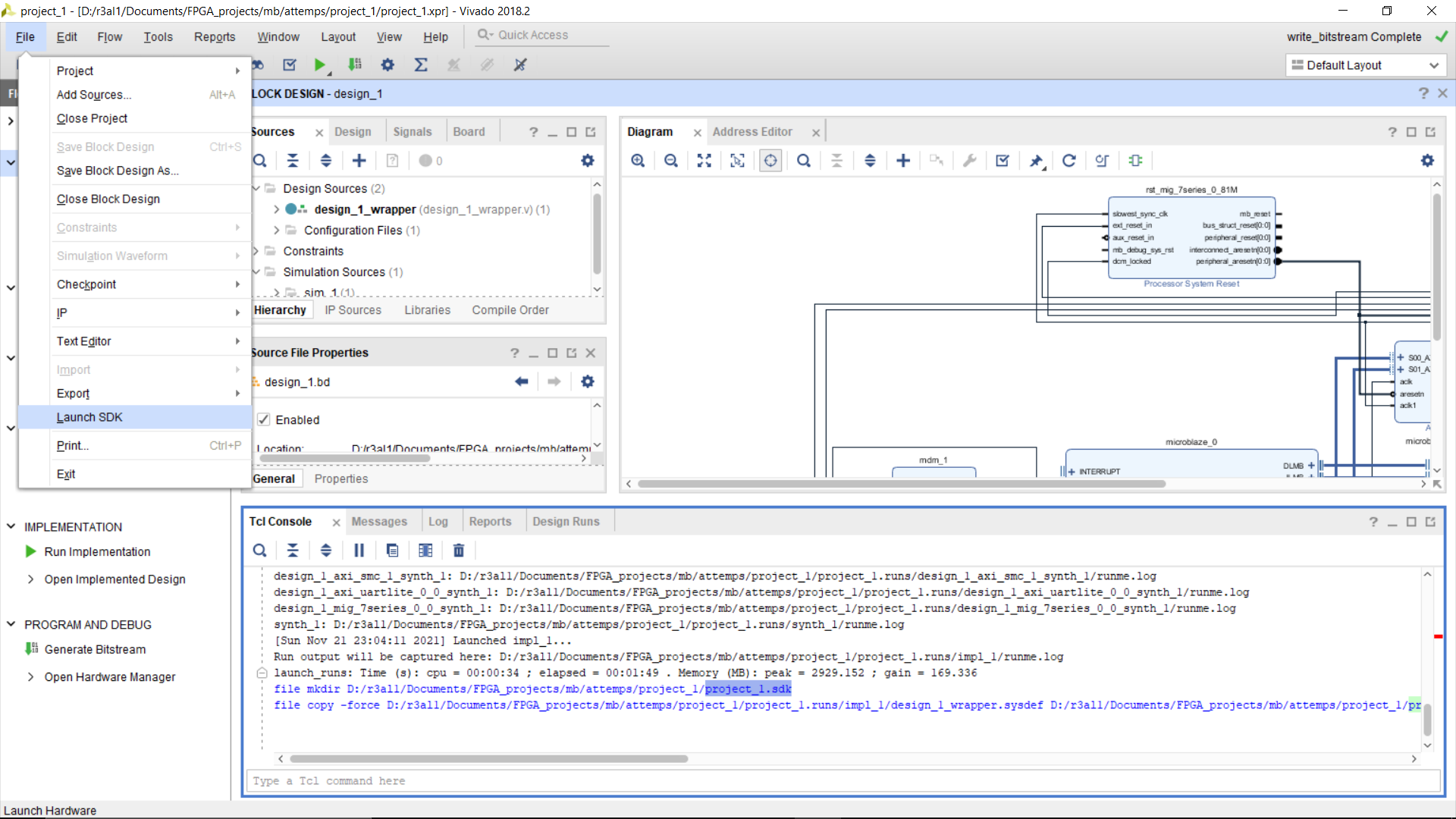The width and height of the screenshot is (1456, 819).
Task: Expand the design_1_wrapper tree item
Action: point(276,209)
